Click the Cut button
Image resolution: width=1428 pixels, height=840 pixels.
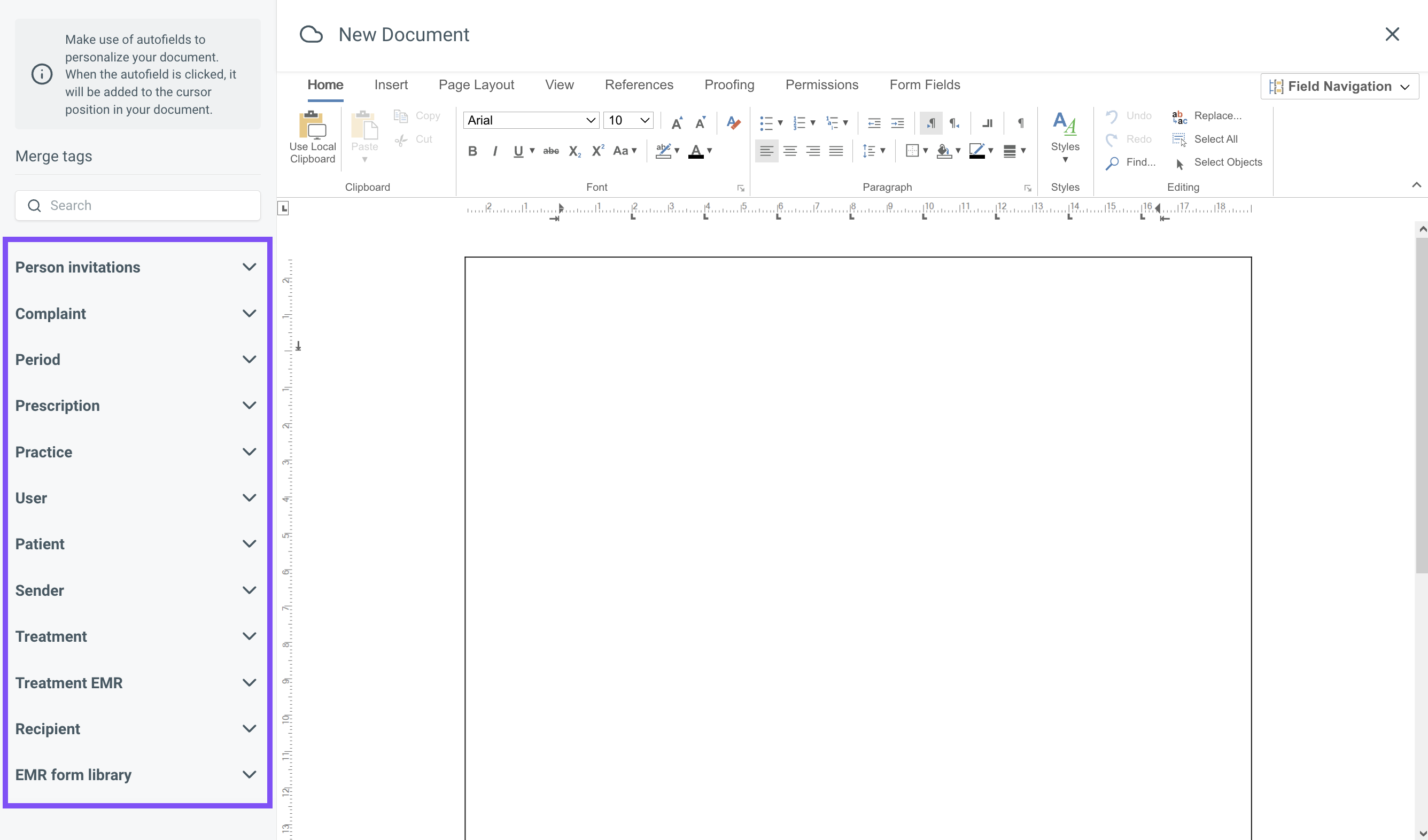pyautogui.click(x=414, y=139)
